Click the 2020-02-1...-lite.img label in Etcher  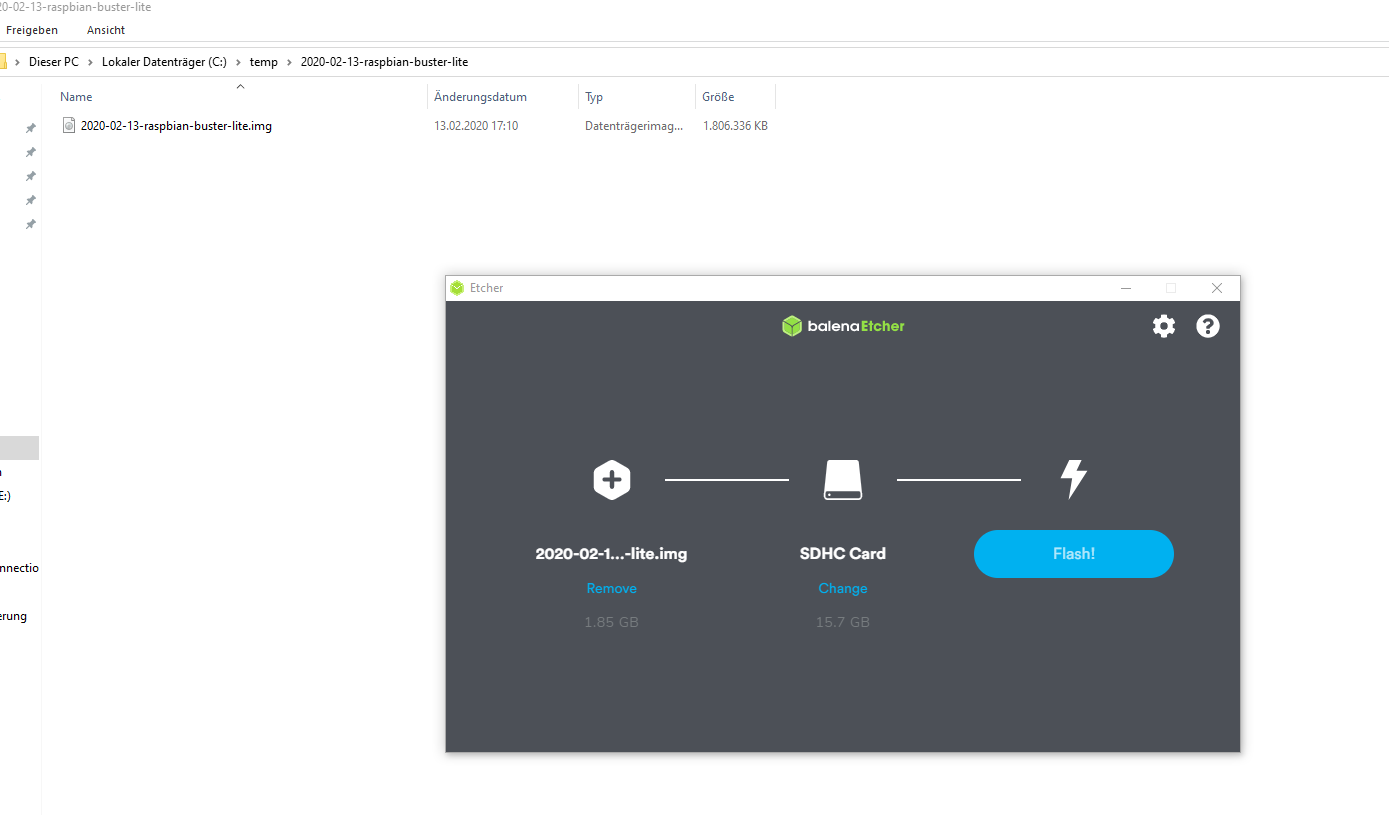[x=612, y=553]
